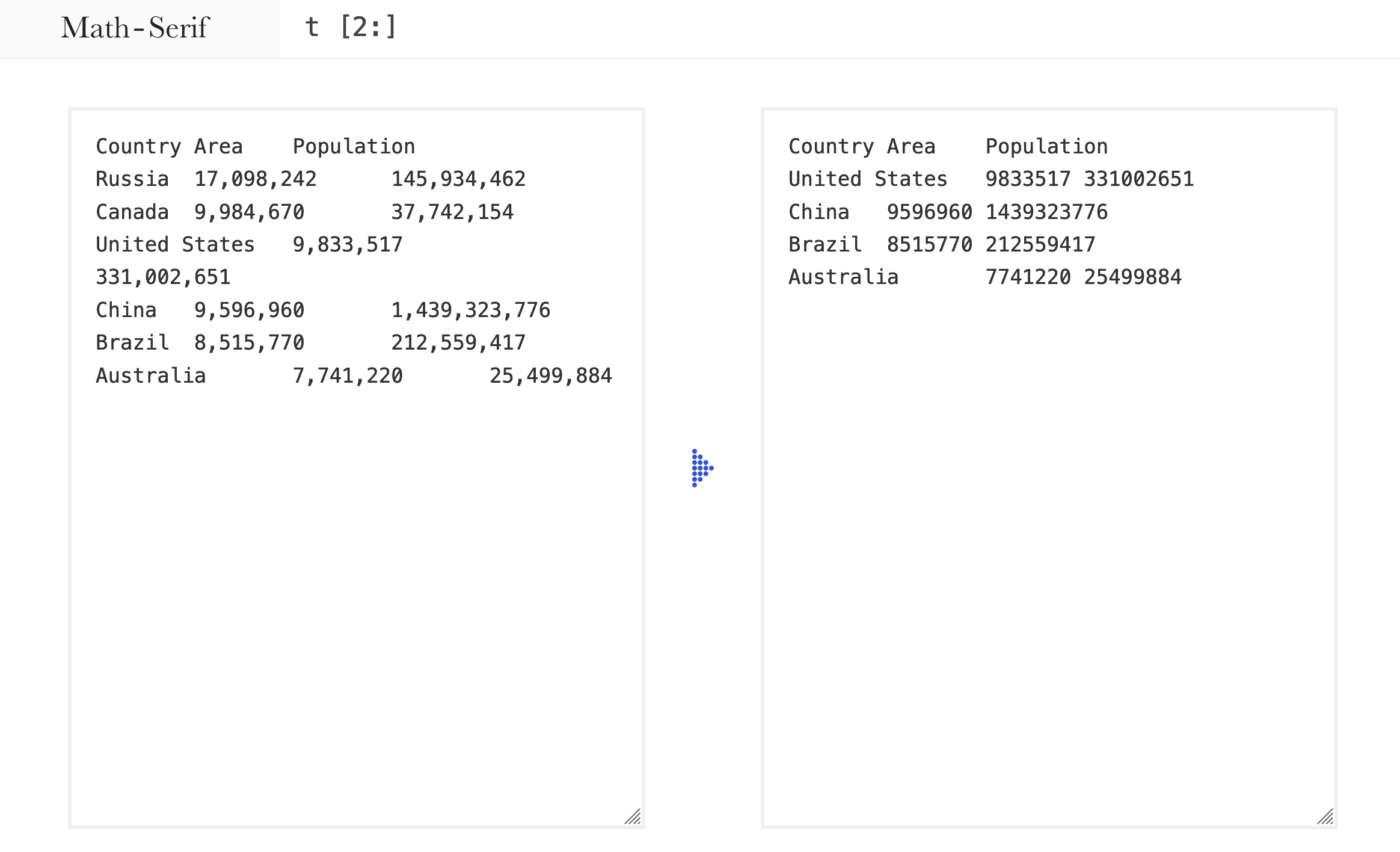The height and width of the screenshot is (852, 1400).
Task: Click the command input field containing t [2:]
Action: pyautogui.click(x=840, y=28)
